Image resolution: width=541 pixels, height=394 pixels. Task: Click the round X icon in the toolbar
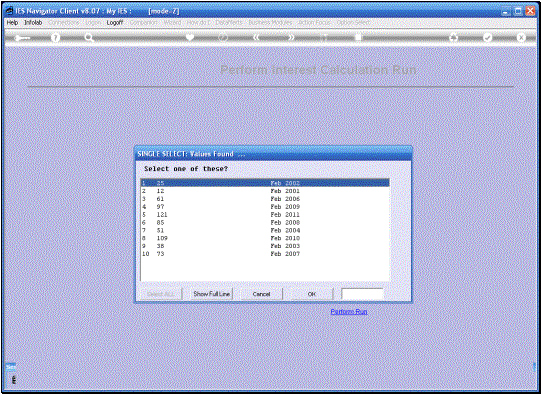pyautogui.click(x=521, y=38)
